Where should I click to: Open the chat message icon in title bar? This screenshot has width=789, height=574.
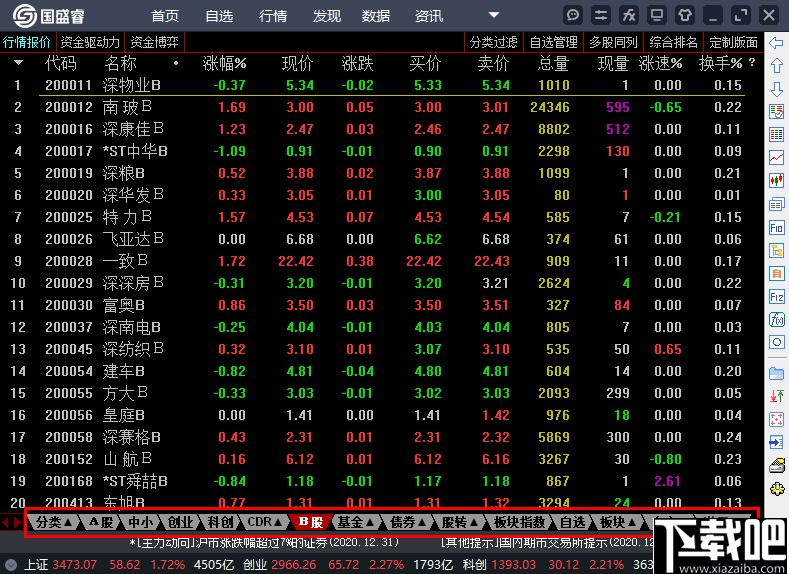(573, 15)
